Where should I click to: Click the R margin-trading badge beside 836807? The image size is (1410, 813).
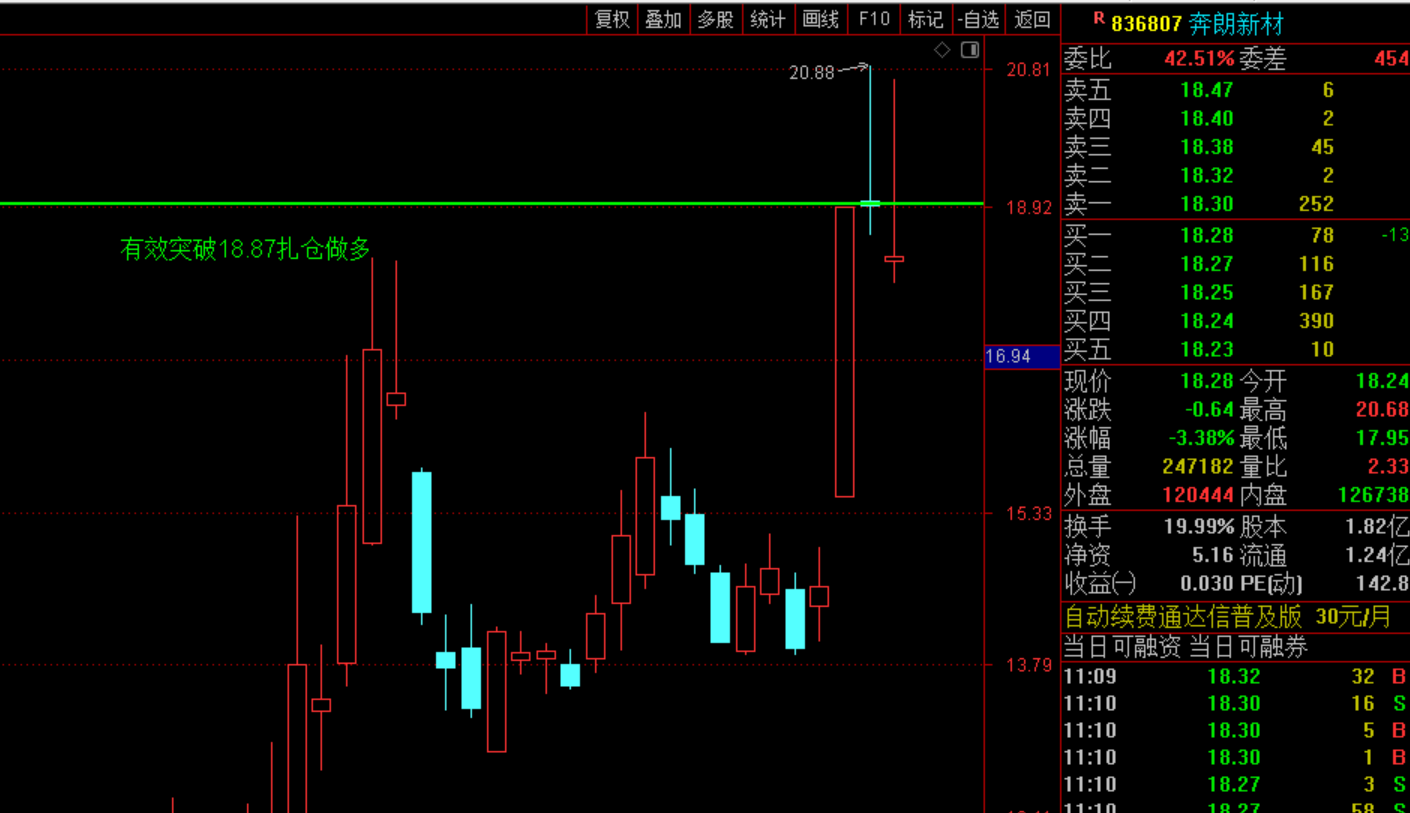(x=1099, y=18)
